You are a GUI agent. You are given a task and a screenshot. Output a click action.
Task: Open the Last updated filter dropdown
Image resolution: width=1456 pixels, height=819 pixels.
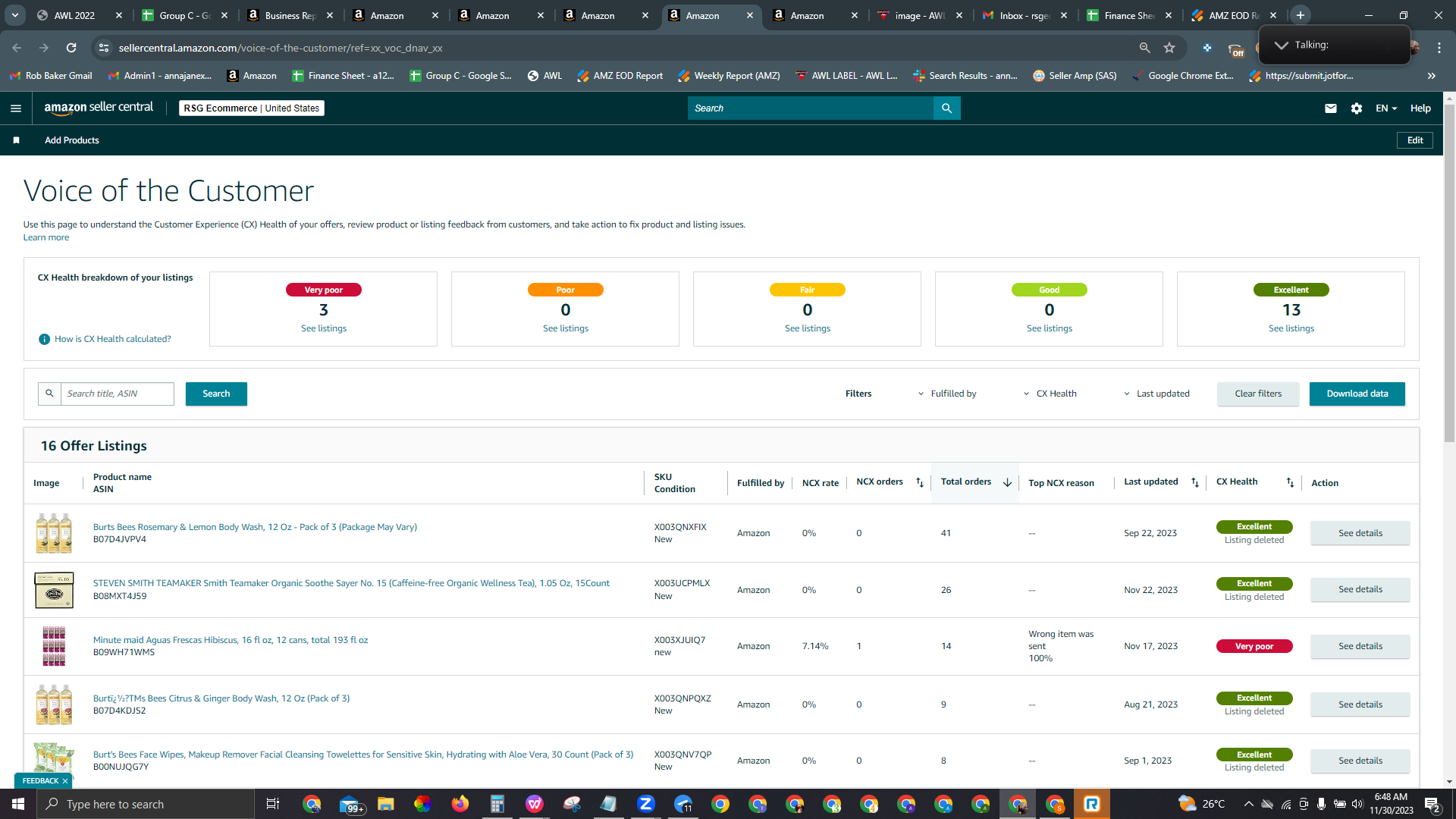point(1156,394)
